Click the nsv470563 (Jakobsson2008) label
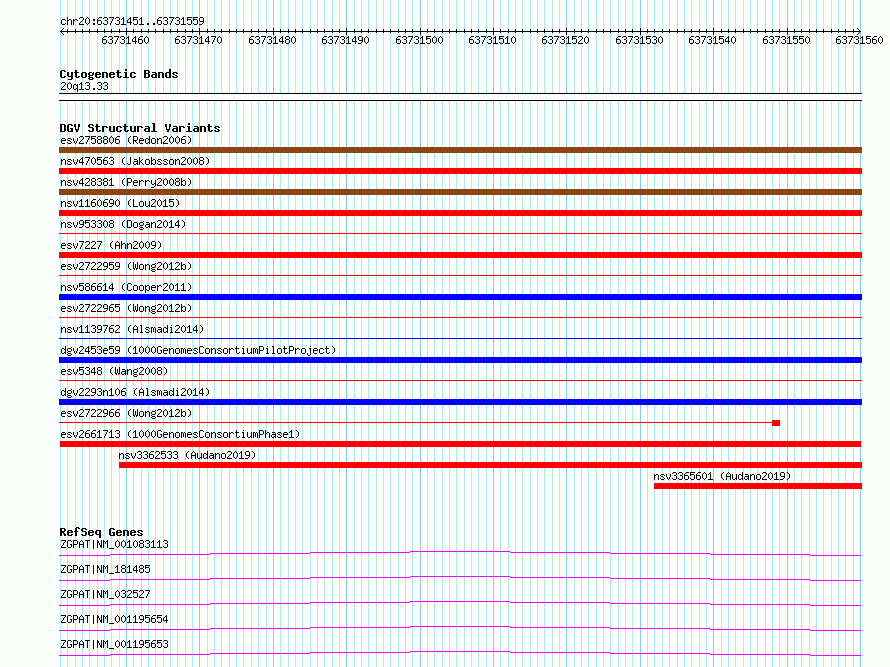Screen dimensions: 890x667 tap(135, 161)
